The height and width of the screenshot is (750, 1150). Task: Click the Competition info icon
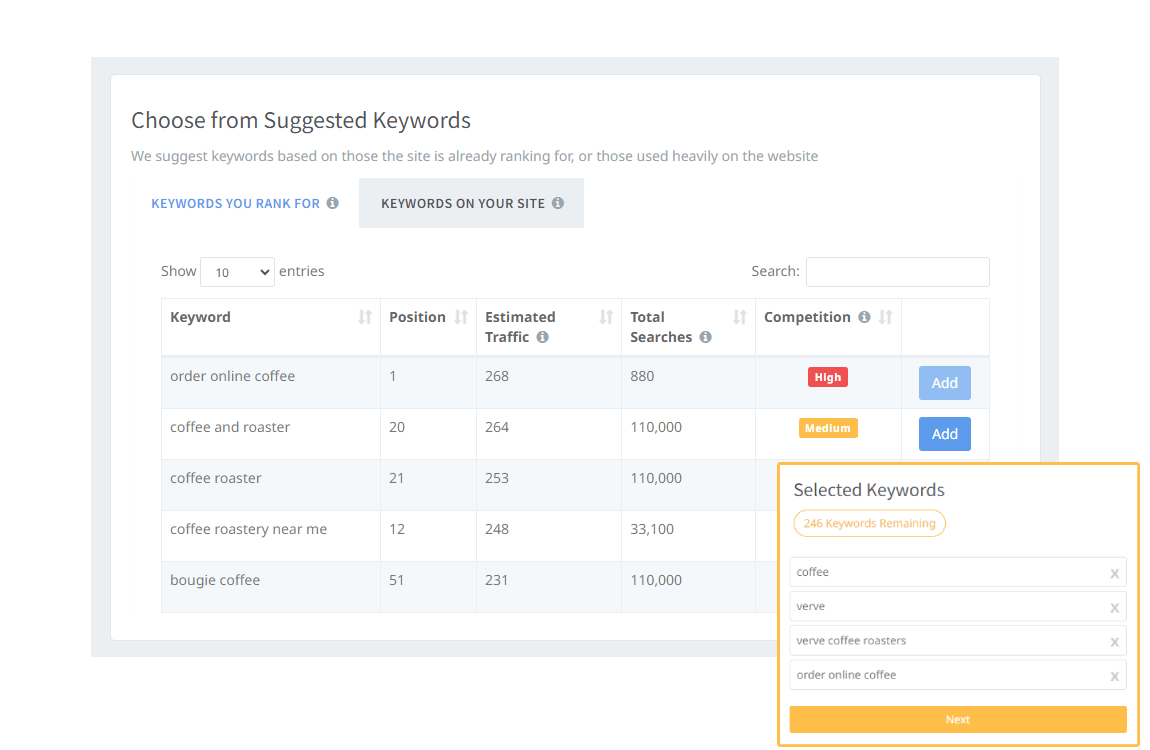(x=865, y=317)
